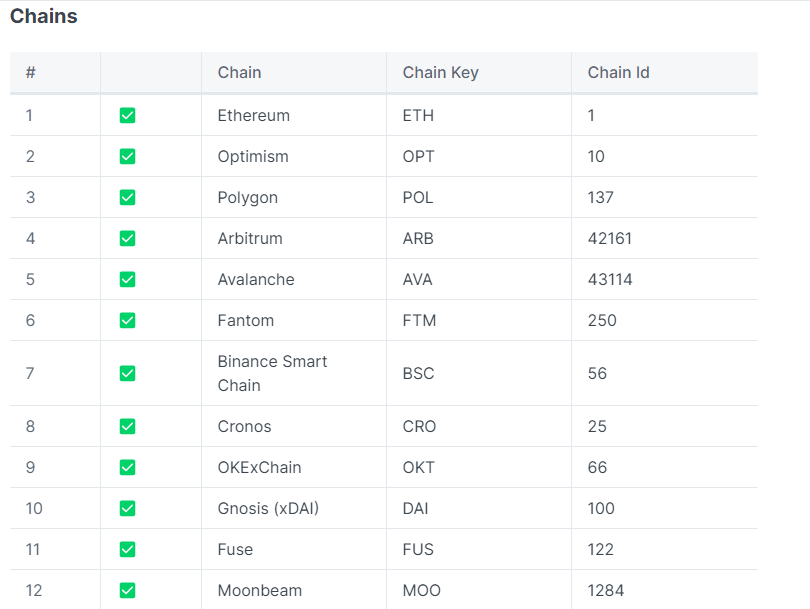Click the 43114 chain id cell
Viewport: 810px width, 609px height.
click(x=610, y=280)
